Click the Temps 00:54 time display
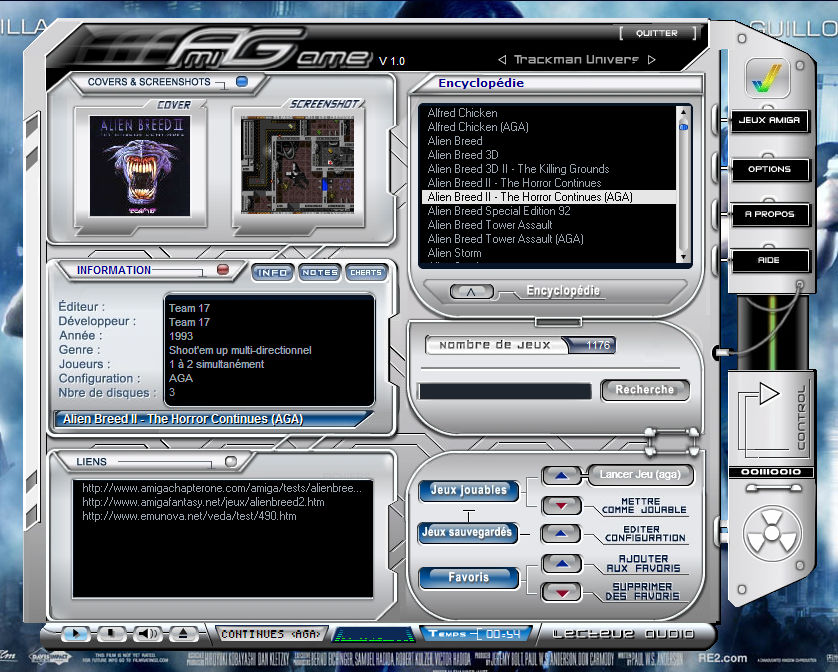The height and width of the screenshot is (672, 838). 475,634
